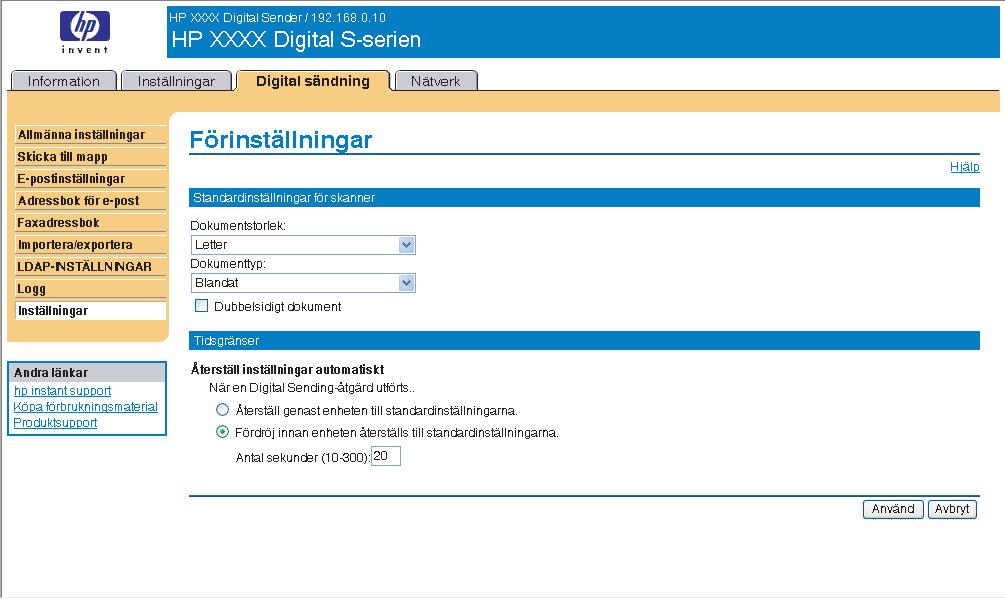
Task: Select Återställ genast enheten radio button
Action: tap(222, 409)
